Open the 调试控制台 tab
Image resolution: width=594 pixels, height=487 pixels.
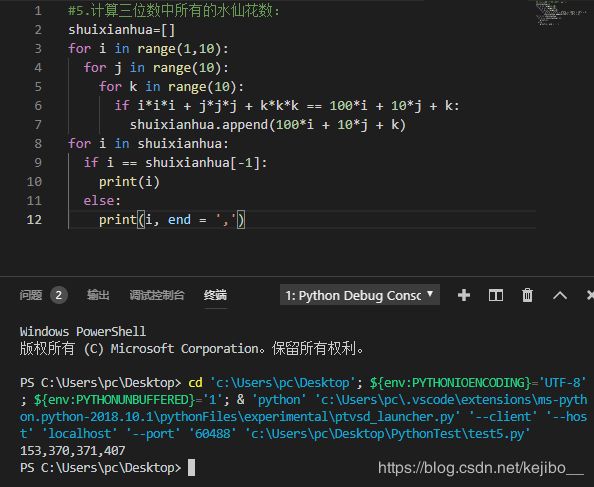(x=157, y=295)
